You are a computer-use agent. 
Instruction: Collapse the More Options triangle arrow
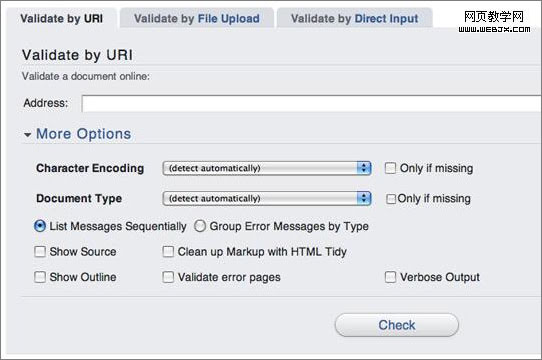click(27, 135)
